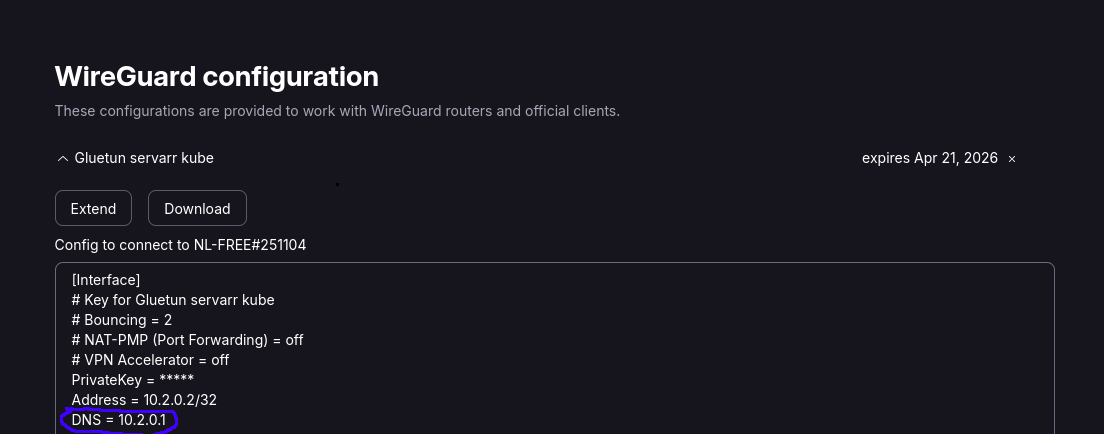This screenshot has height=434, width=1104.
Task: Click the WireGuard configuration heading
Action: (217, 76)
